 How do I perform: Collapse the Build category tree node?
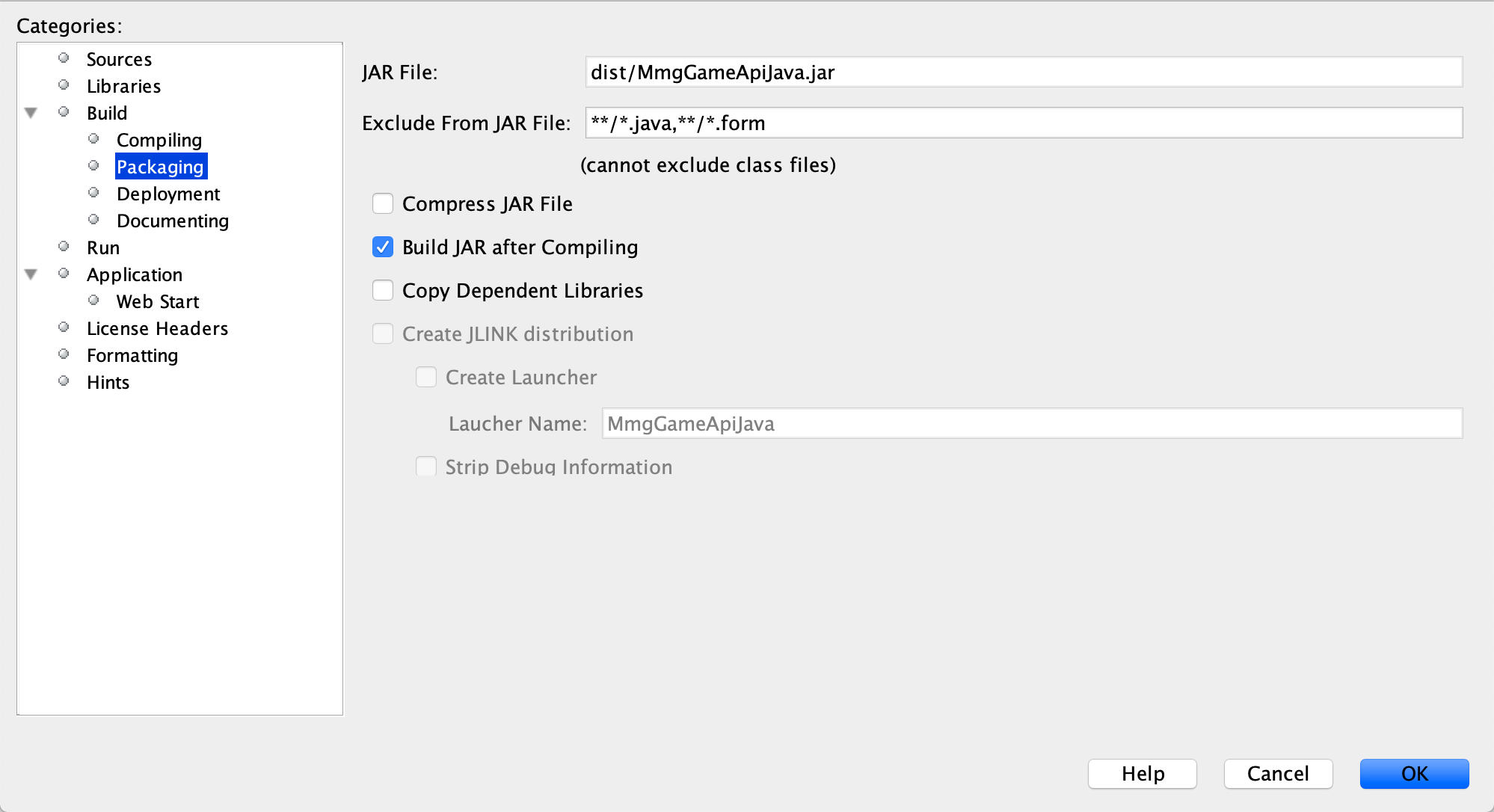[x=31, y=113]
